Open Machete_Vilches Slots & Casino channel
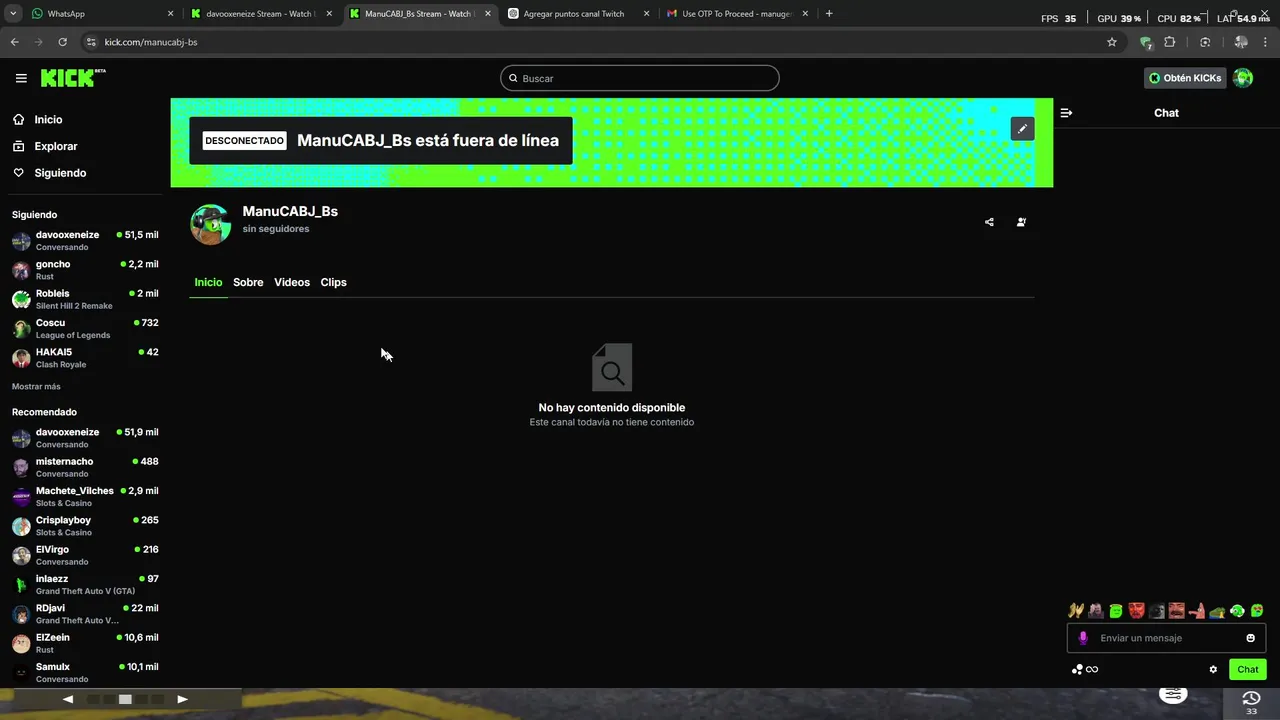1280x720 pixels. [x=85, y=497]
